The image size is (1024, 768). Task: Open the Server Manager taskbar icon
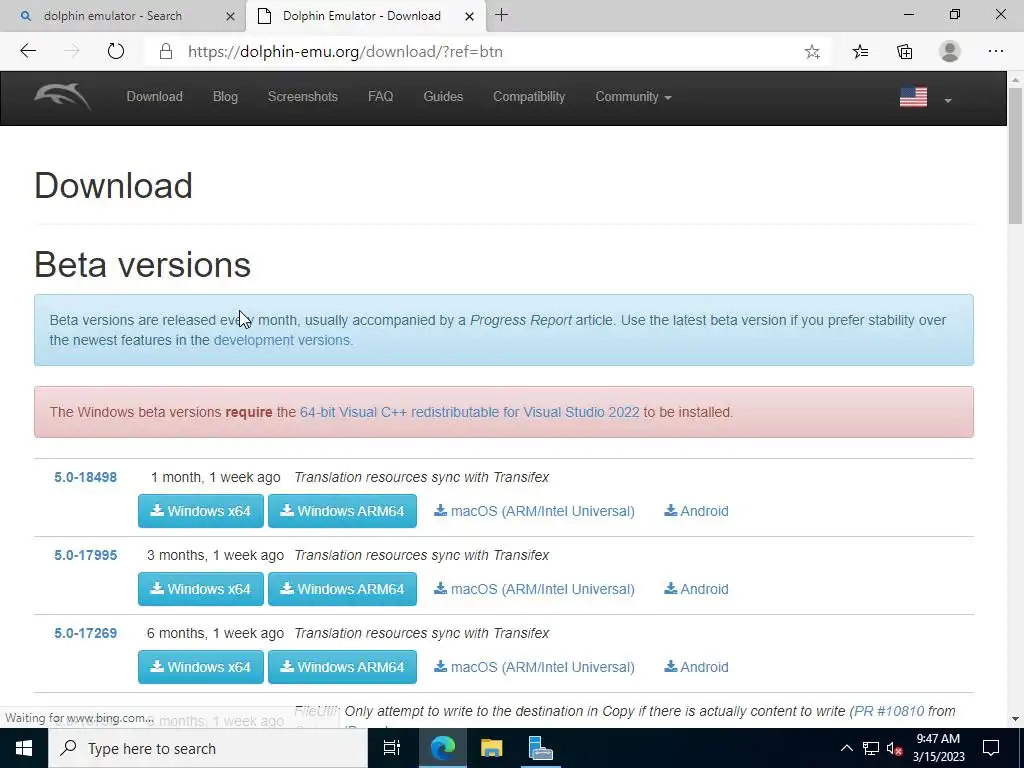[540, 748]
